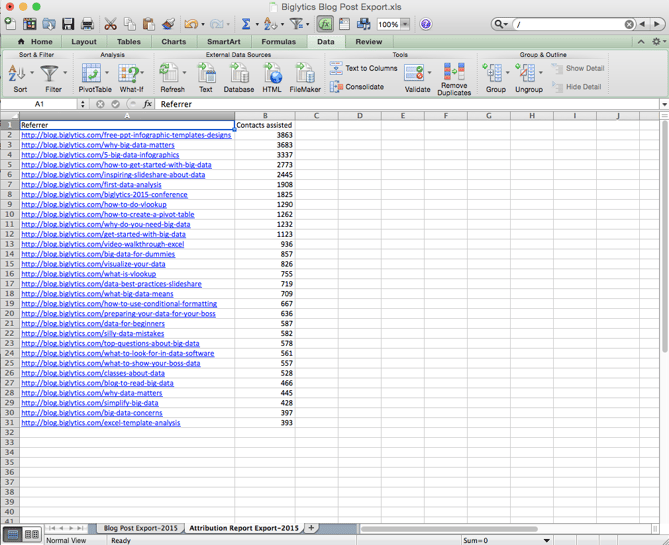Import from FileMaker source
The image size is (669, 545).
click(x=305, y=75)
